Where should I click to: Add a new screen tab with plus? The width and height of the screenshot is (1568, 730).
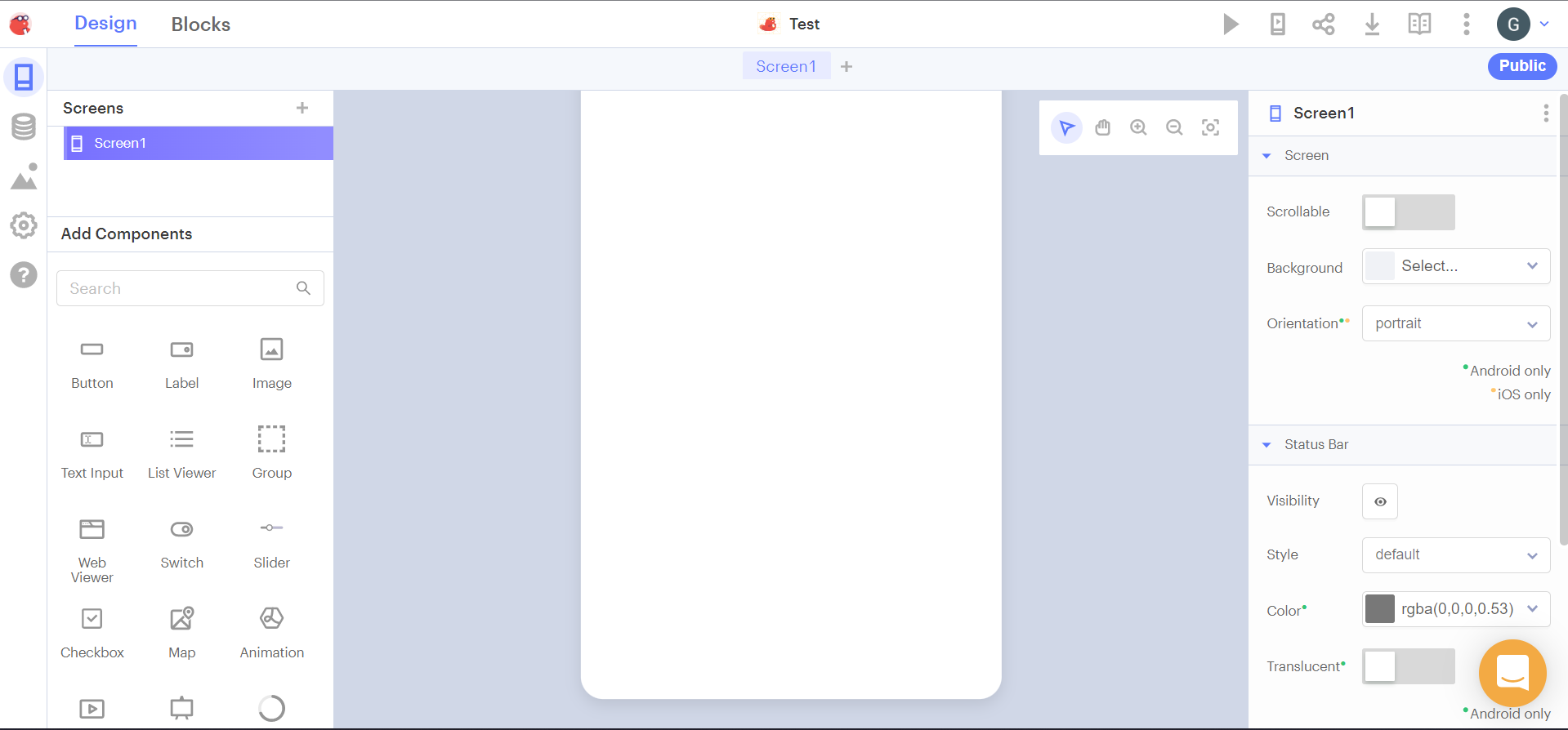847,66
